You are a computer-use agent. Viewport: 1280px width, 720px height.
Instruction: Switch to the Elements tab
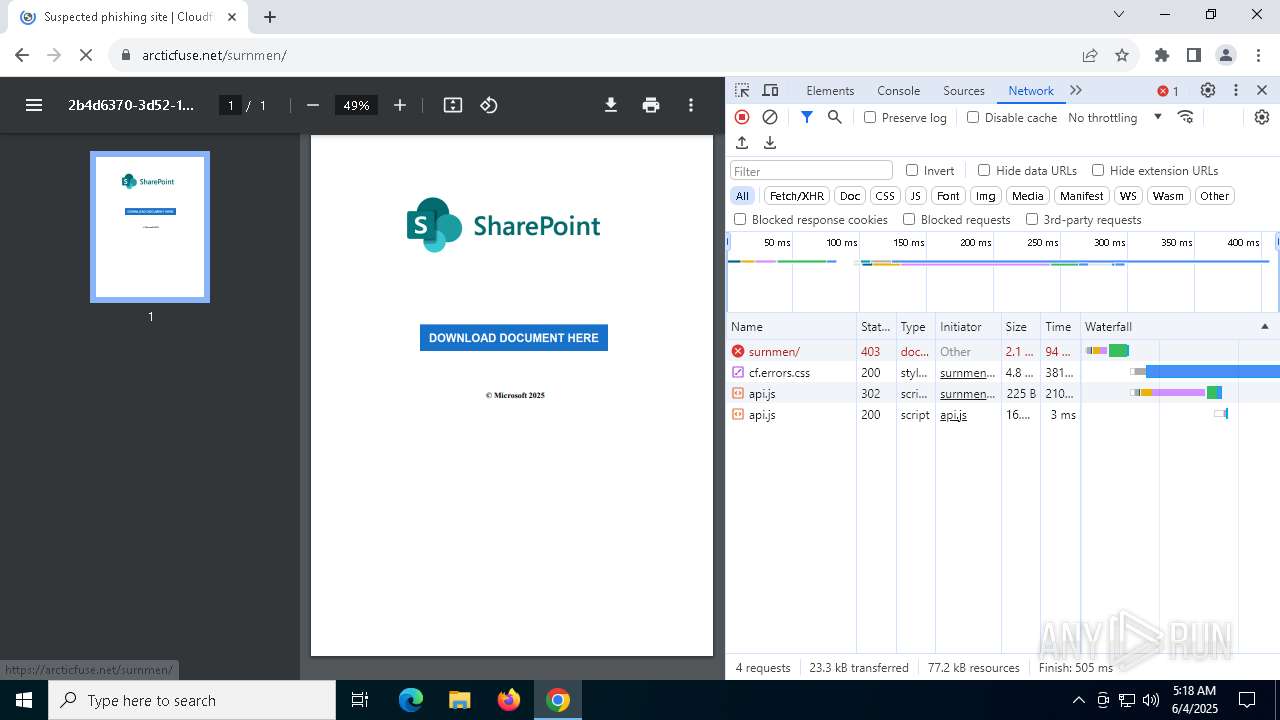pyautogui.click(x=830, y=90)
